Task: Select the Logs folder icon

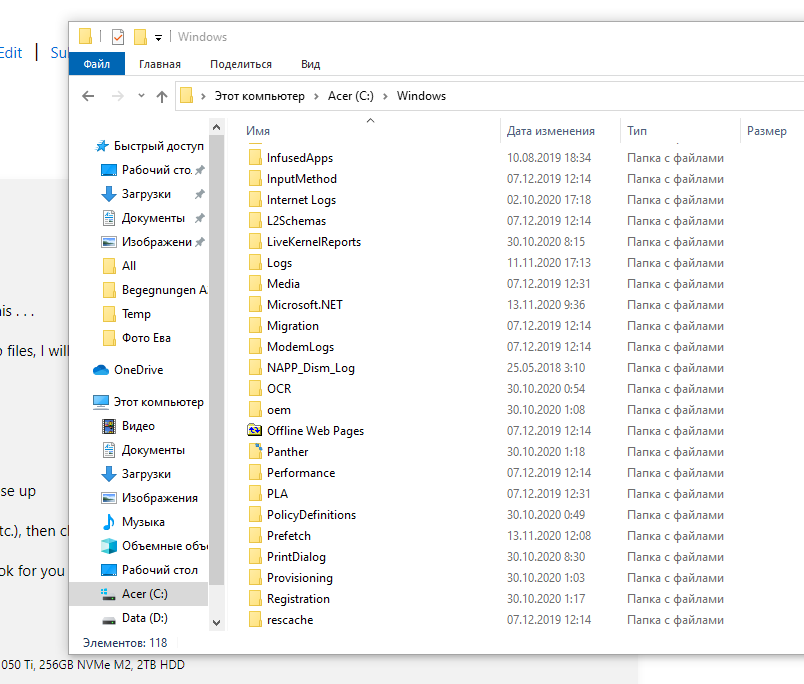Action: pyautogui.click(x=255, y=263)
